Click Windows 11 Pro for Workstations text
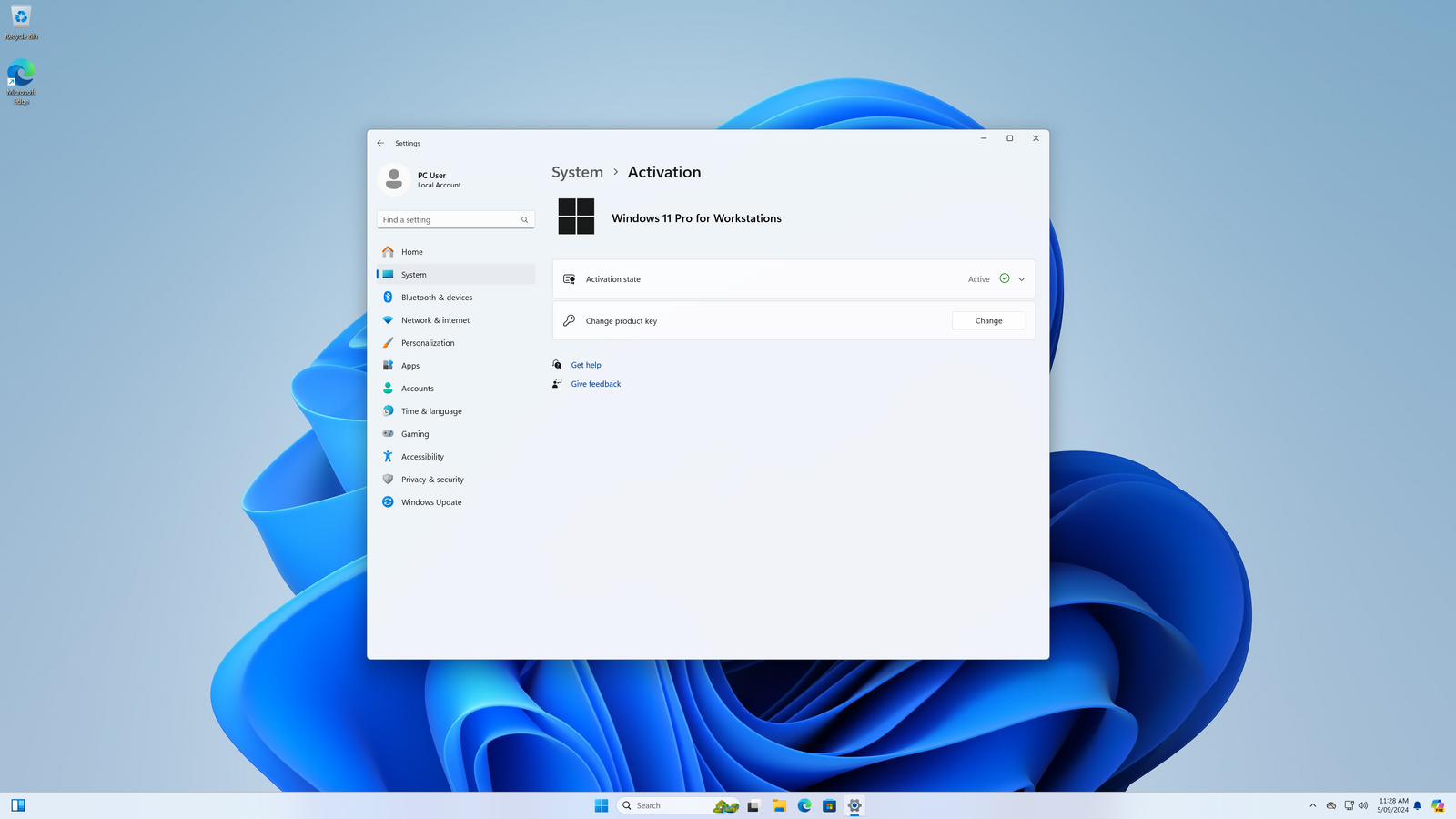 point(696,218)
